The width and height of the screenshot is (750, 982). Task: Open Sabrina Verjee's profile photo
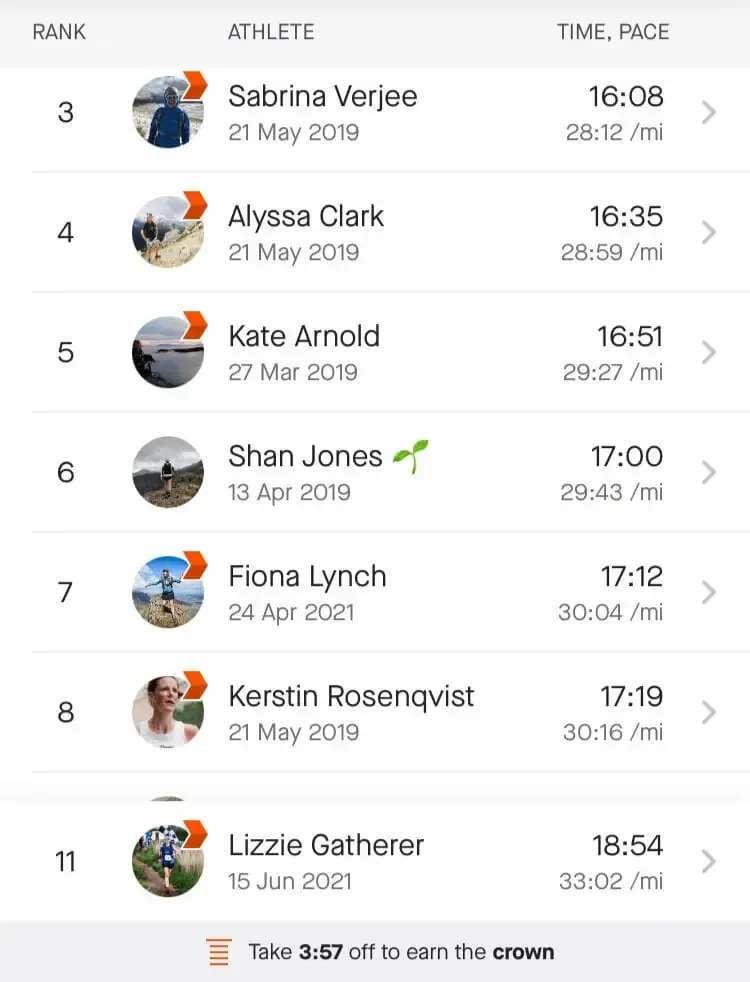[167, 112]
